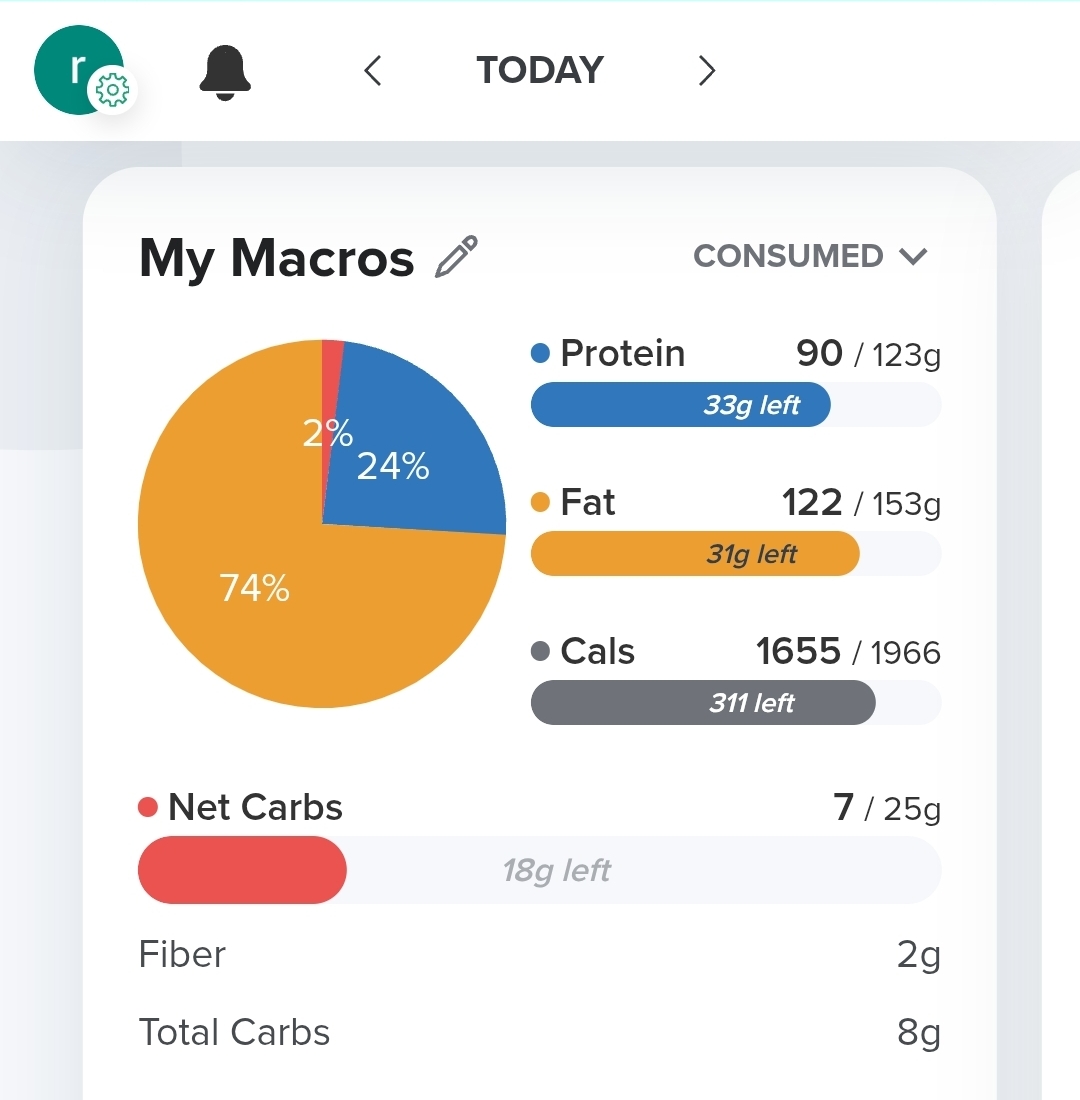Open the CONSUMED dropdown
Viewport: 1080px width, 1100px height.
tap(810, 256)
